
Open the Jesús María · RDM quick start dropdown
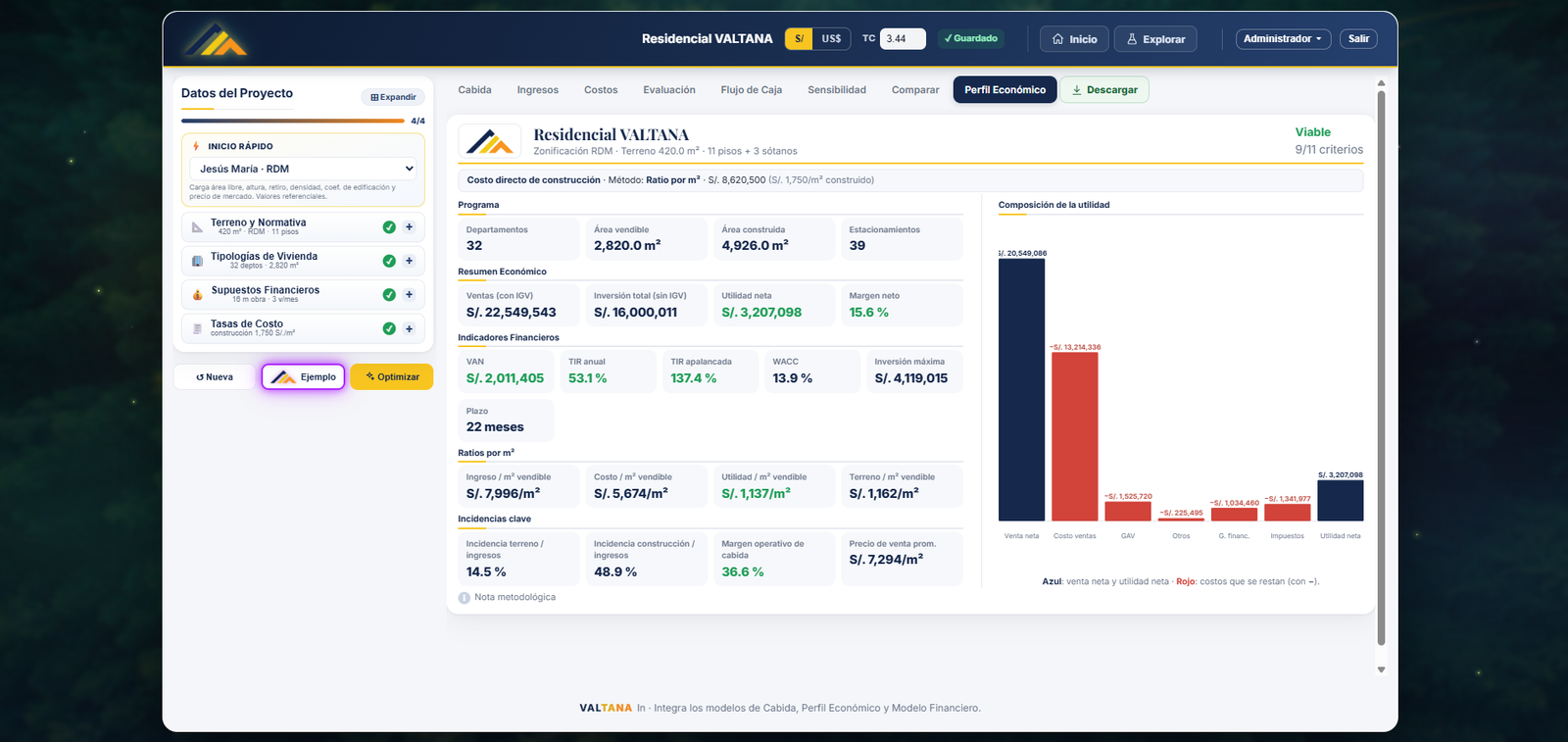coord(303,169)
